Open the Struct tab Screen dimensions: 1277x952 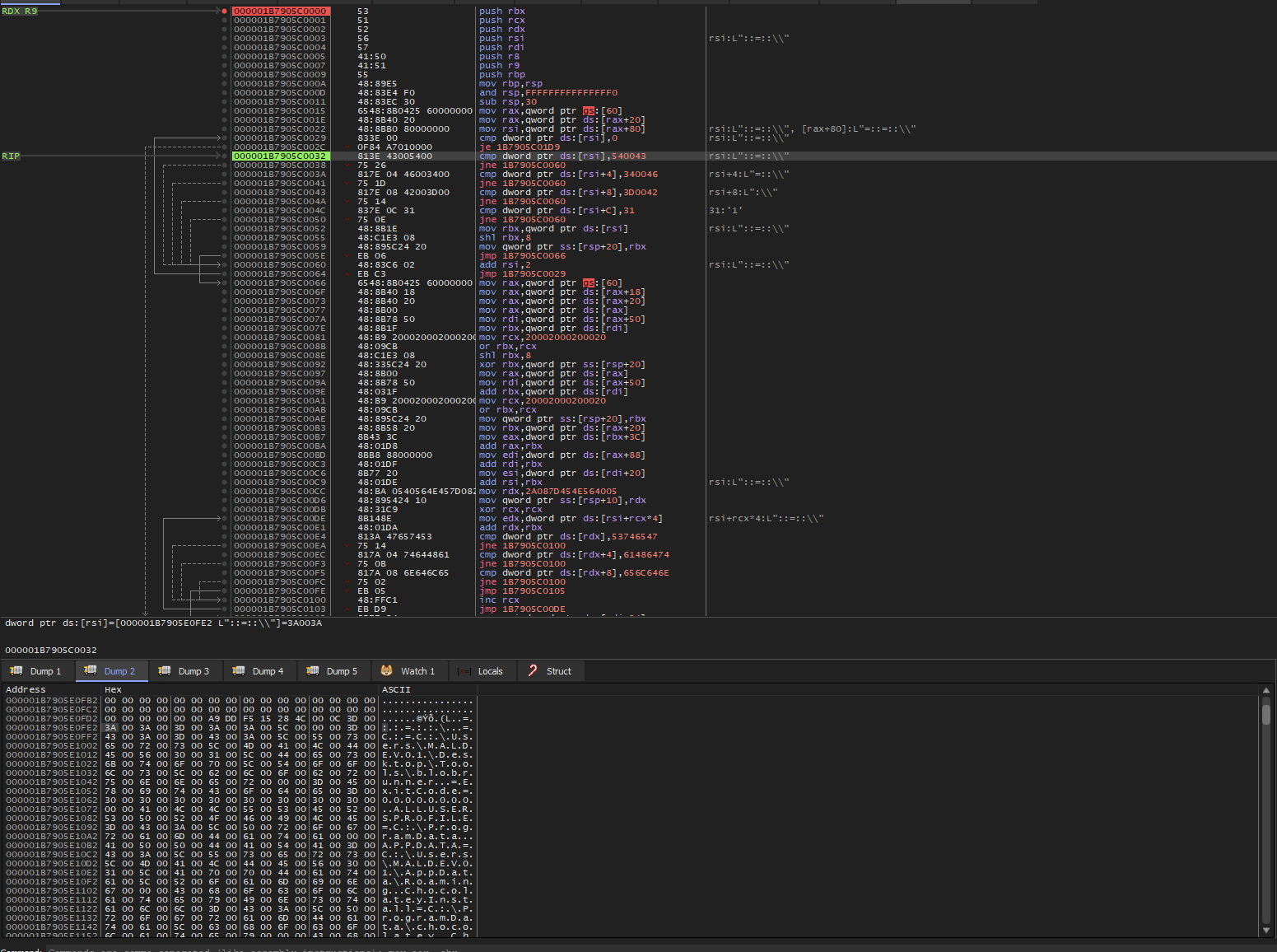click(x=551, y=671)
